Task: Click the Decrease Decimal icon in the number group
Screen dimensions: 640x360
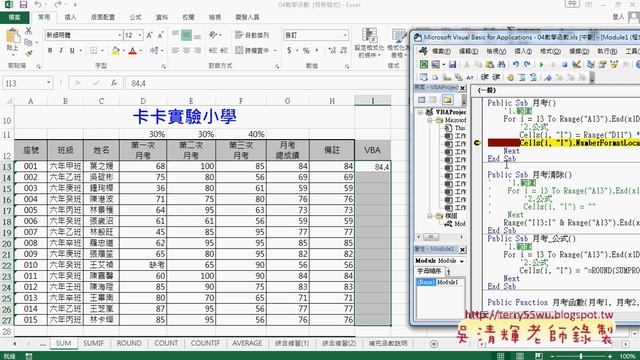Action: (x=344, y=51)
